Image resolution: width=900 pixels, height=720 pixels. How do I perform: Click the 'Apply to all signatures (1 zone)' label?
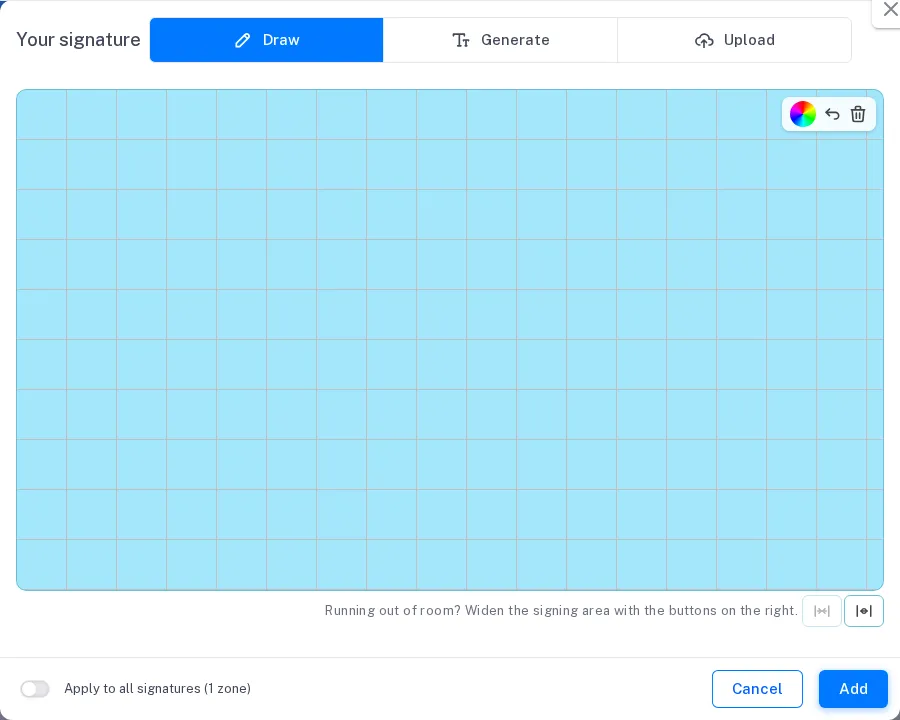pos(157,688)
